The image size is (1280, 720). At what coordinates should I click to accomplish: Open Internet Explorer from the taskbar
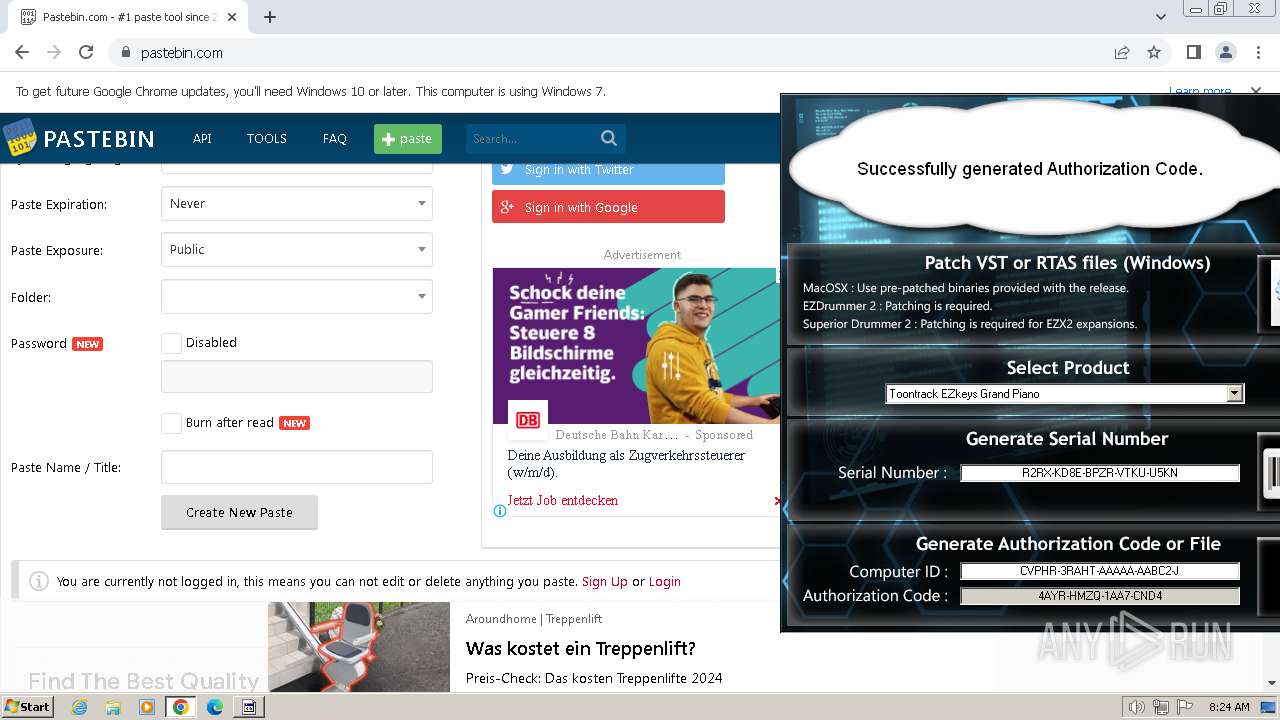point(79,707)
